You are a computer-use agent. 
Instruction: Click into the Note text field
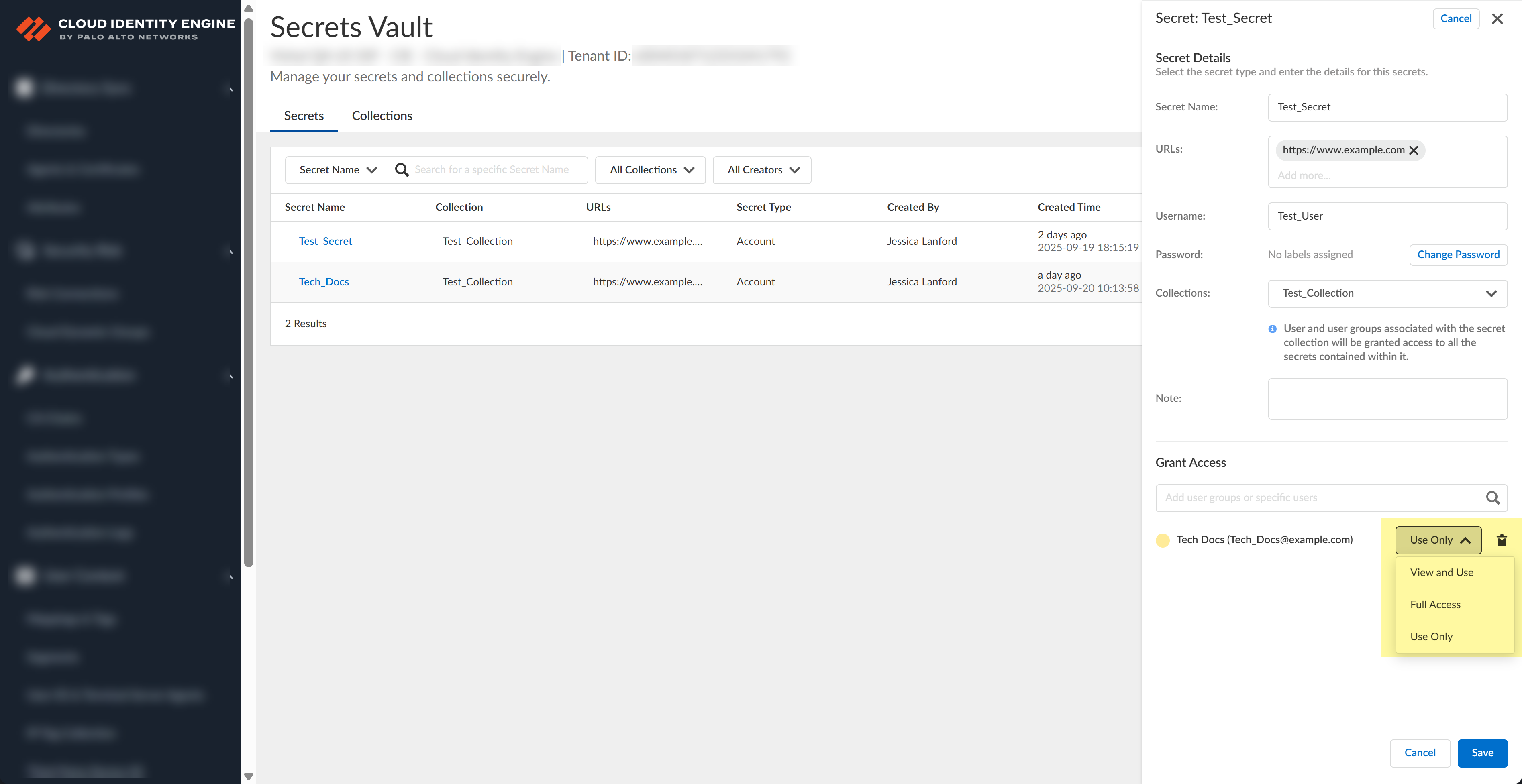pos(1387,399)
